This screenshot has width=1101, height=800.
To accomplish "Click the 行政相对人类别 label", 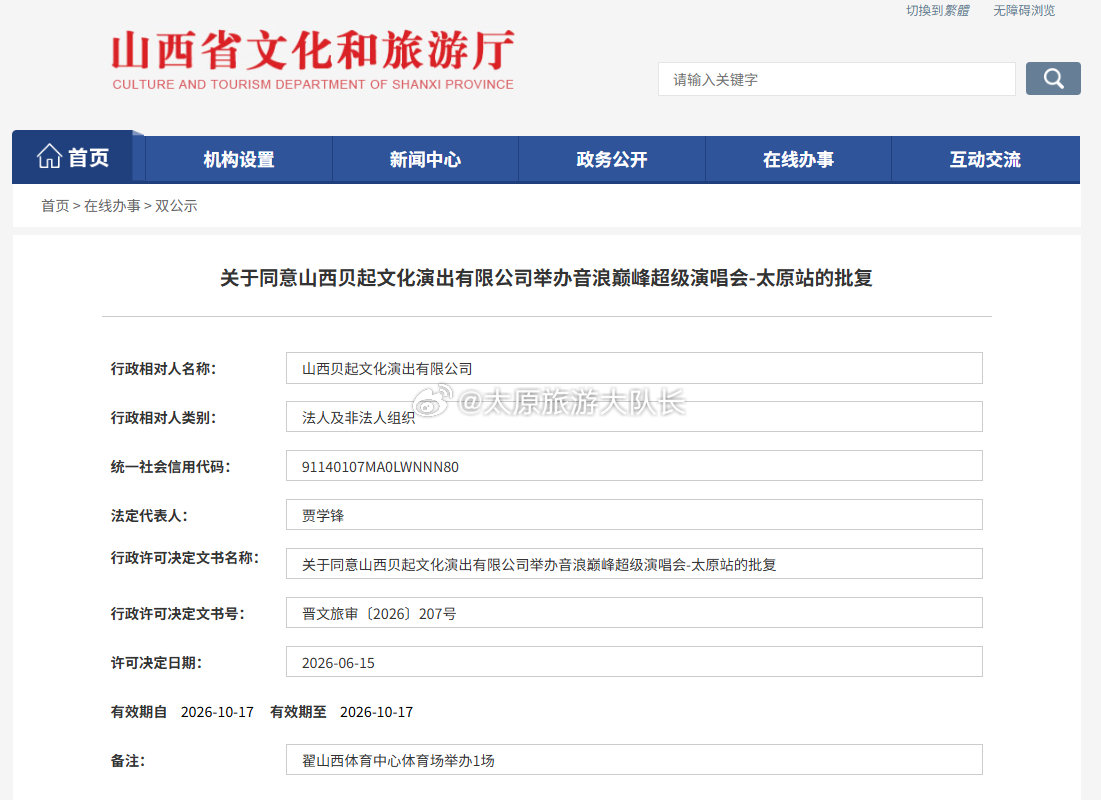I will tap(164, 418).
